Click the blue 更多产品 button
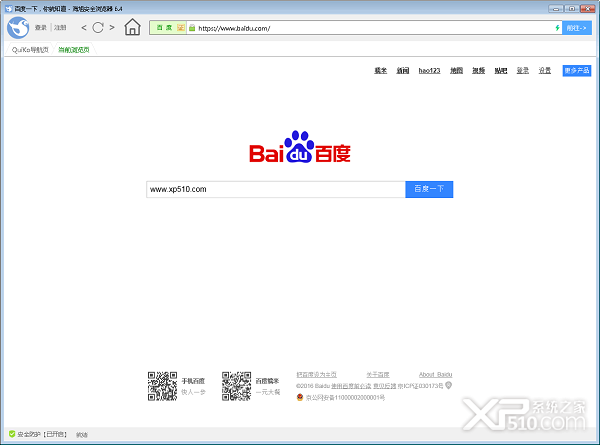The height and width of the screenshot is (445, 600). 577,70
